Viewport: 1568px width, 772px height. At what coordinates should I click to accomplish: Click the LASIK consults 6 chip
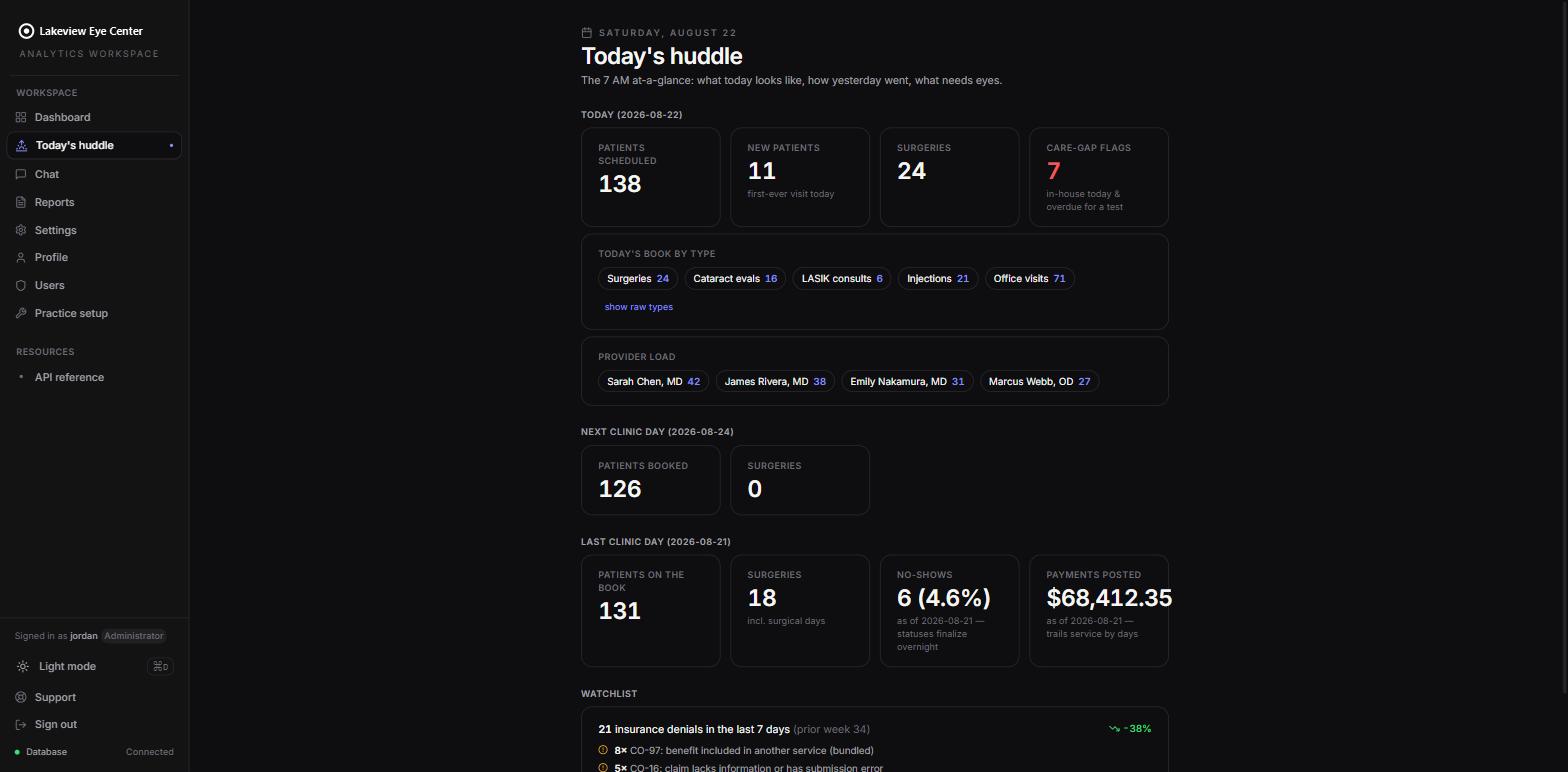[842, 279]
